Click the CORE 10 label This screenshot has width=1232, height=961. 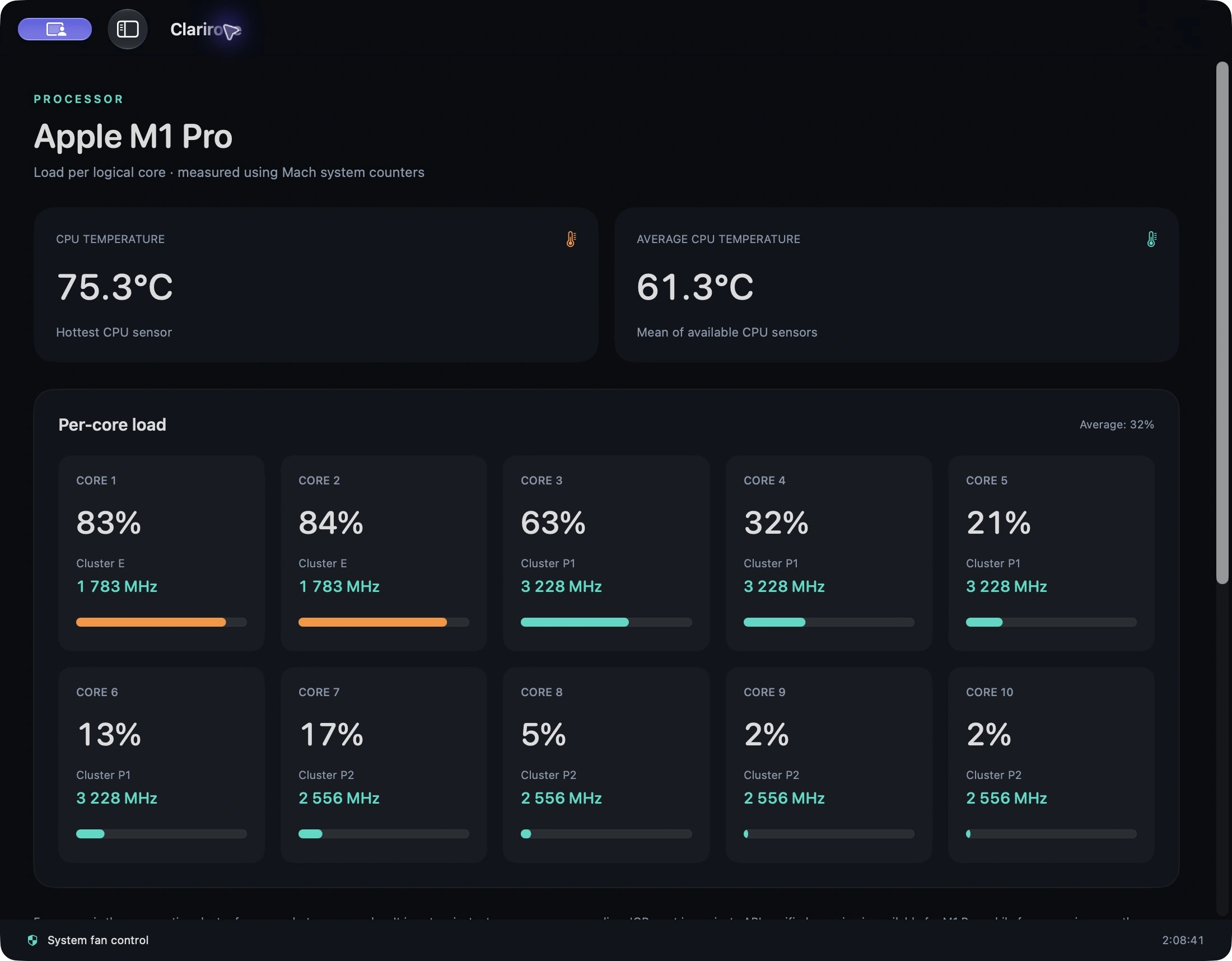pos(990,692)
